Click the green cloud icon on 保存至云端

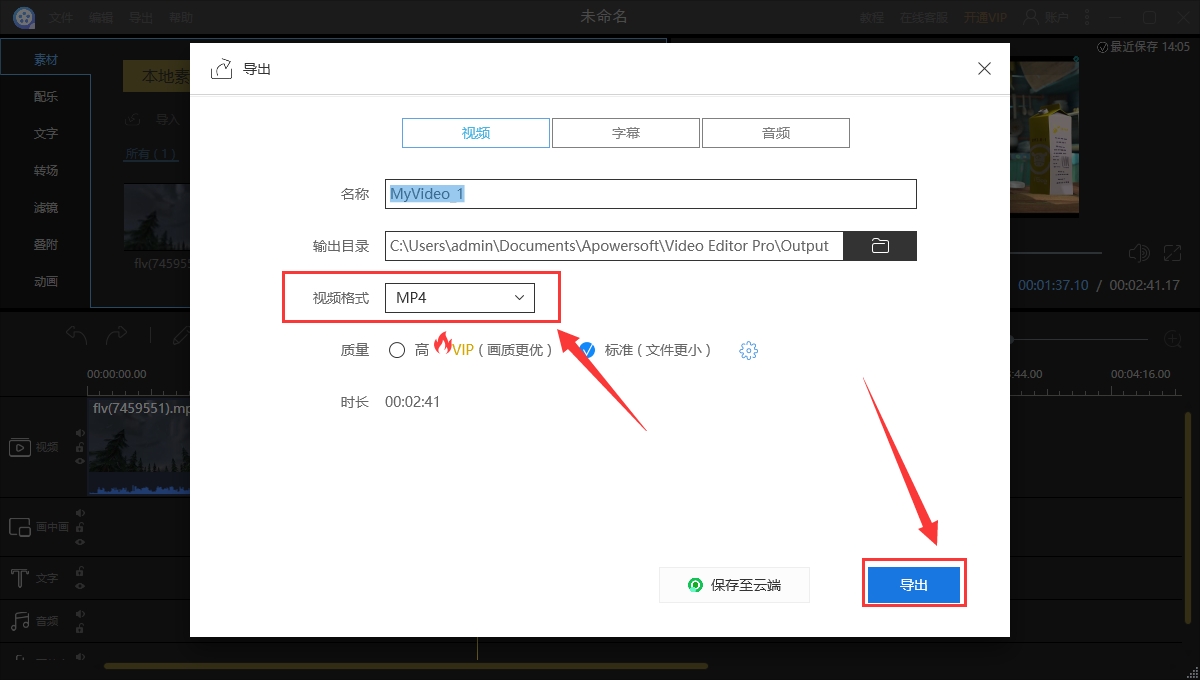[x=695, y=585]
